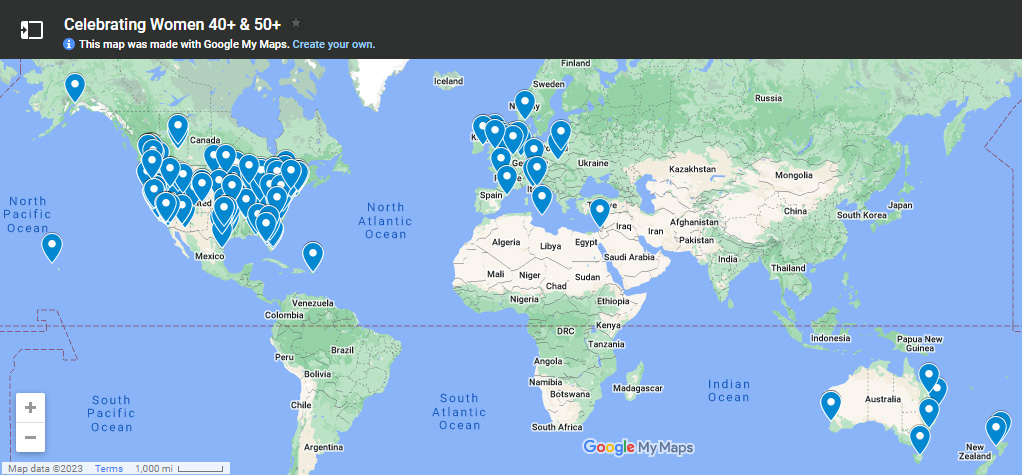1022x475 pixels.
Task: Click the 'Japan' country label
Action: click(x=900, y=205)
